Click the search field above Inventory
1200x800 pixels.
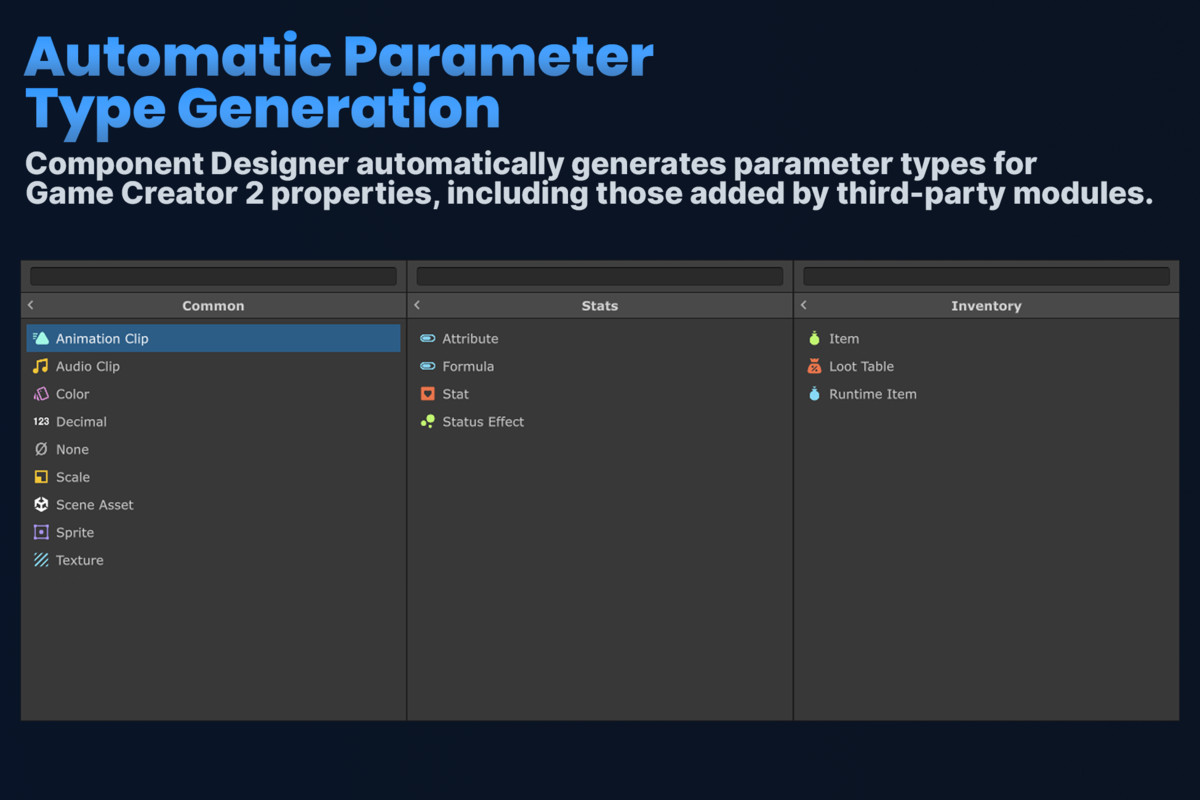pyautogui.click(x=986, y=276)
